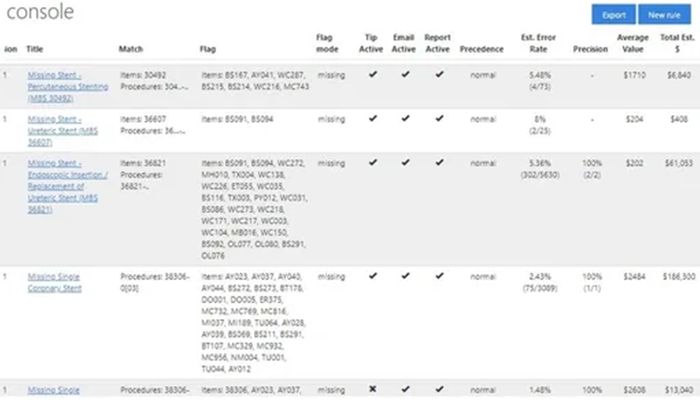The width and height of the screenshot is (700, 400).
Task: Sort by the Flag mode column header
Action: point(327,43)
